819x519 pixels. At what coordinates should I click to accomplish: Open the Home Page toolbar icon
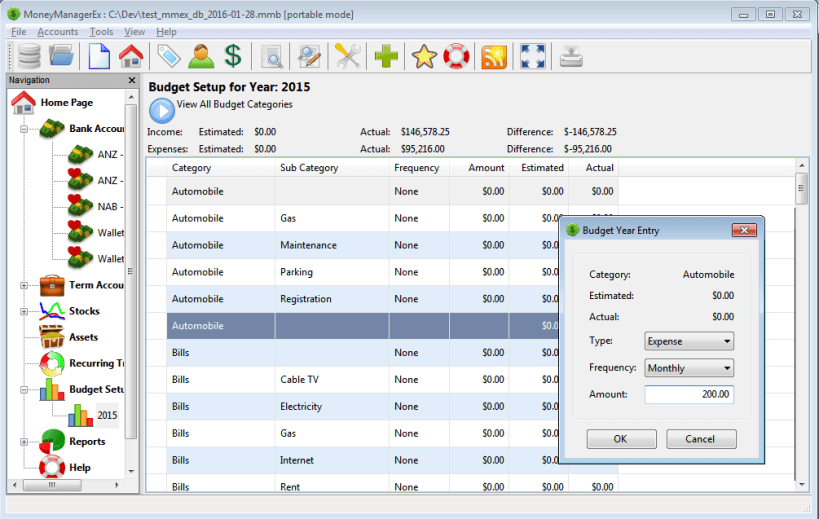tap(130, 56)
